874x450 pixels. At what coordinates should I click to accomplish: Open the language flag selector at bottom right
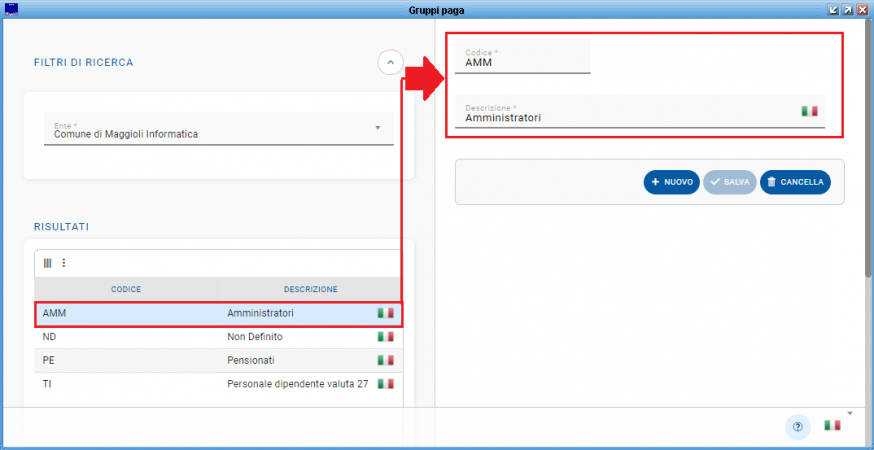[832, 425]
